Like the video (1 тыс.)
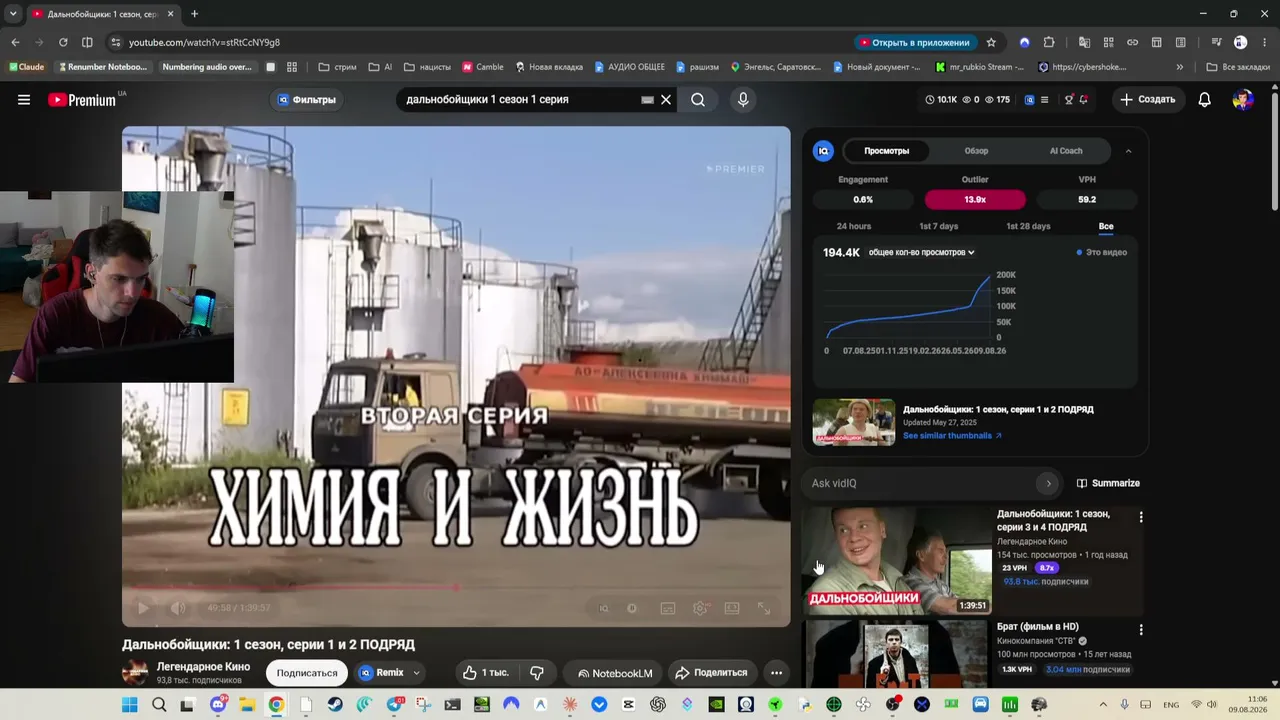The width and height of the screenshot is (1280, 720). tap(486, 673)
